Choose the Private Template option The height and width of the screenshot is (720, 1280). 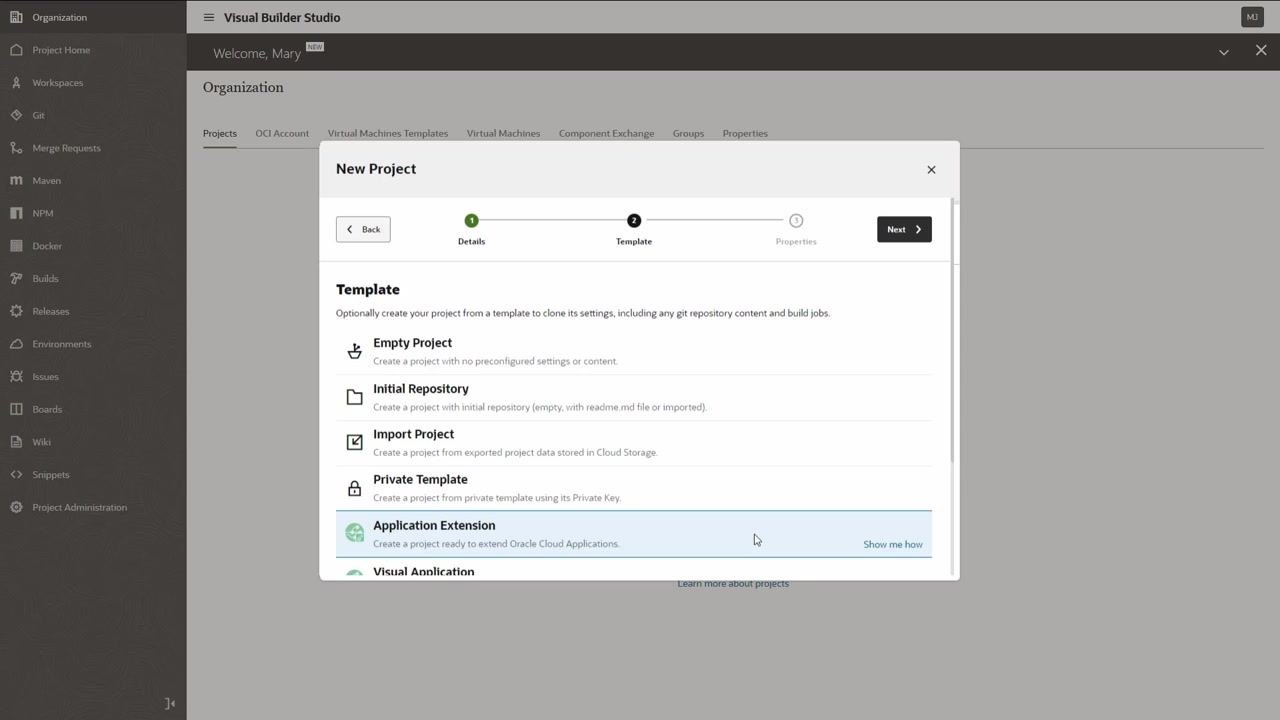(x=634, y=488)
